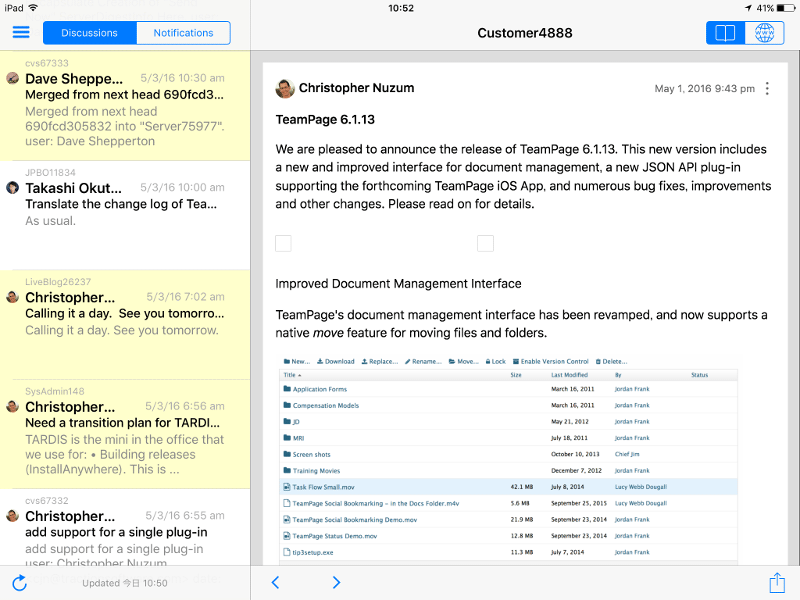Screen dimensions: 800x600
Task: Click Delete... in the document toolbar screenshot
Action: [x=611, y=361]
